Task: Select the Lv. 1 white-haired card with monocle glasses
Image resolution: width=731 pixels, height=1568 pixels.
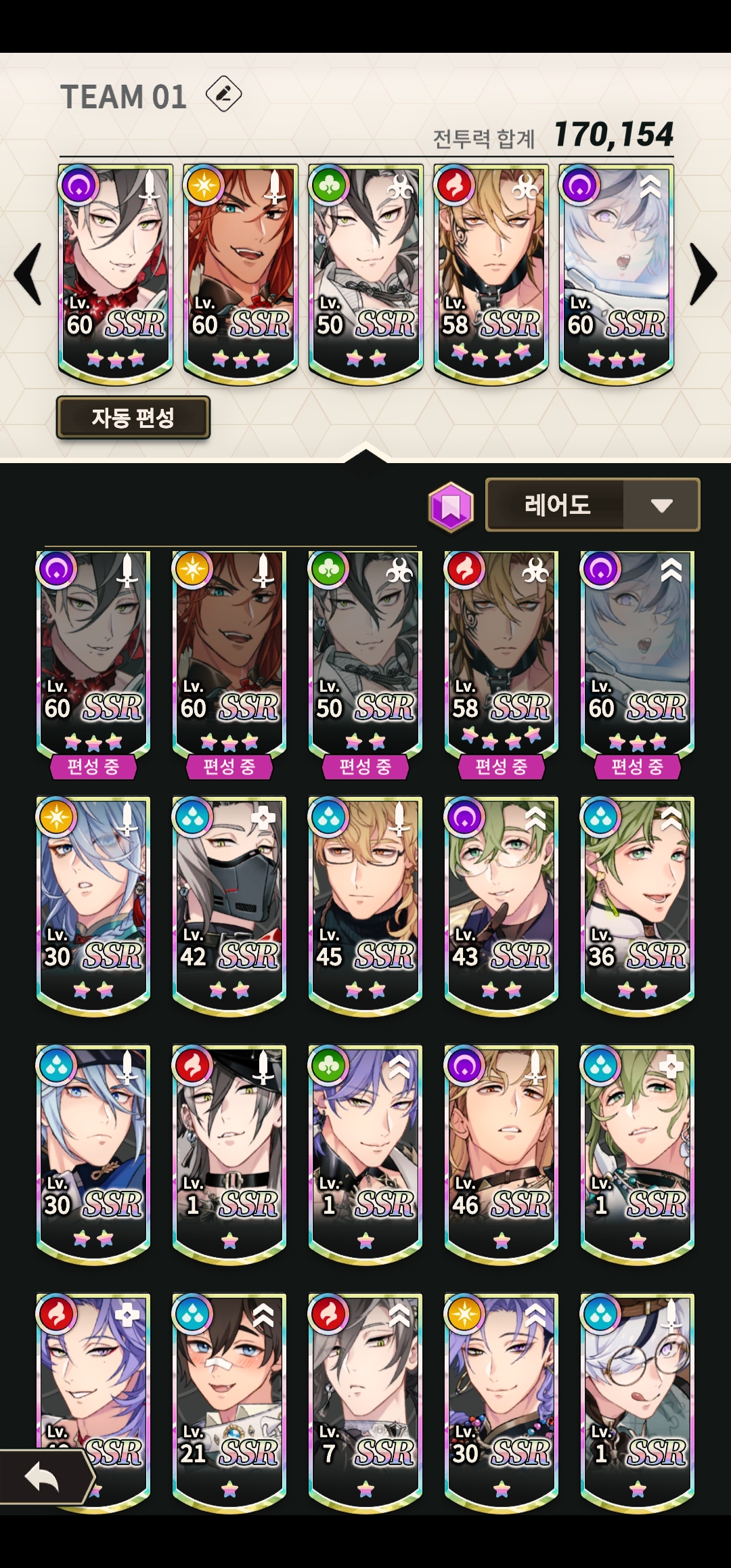Action: click(638, 1403)
